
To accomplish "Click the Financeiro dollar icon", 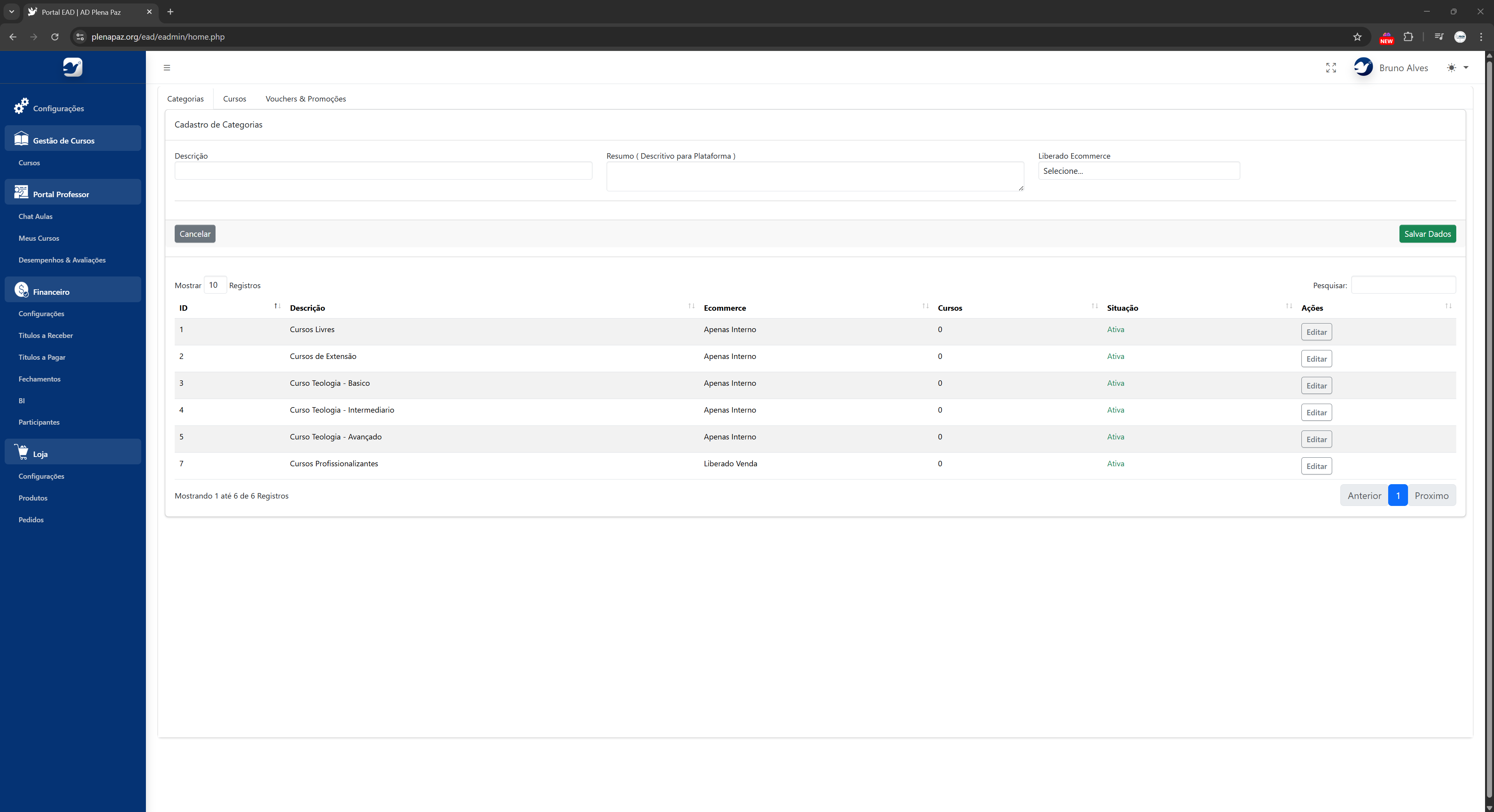I will [21, 290].
